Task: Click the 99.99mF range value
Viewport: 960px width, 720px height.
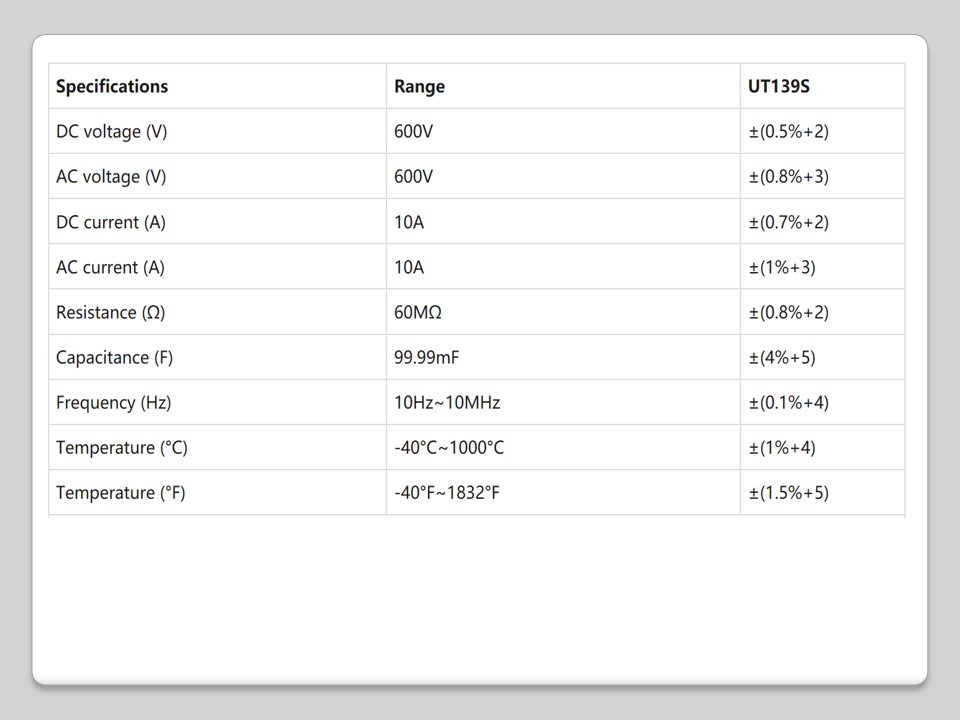Action: point(427,357)
